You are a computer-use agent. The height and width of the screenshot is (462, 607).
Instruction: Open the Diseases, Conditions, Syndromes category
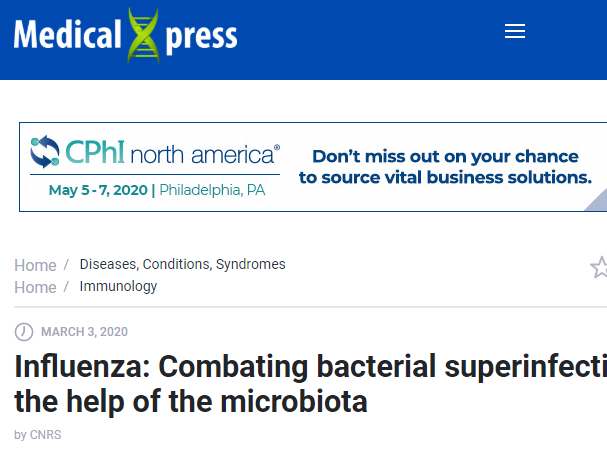pos(182,265)
